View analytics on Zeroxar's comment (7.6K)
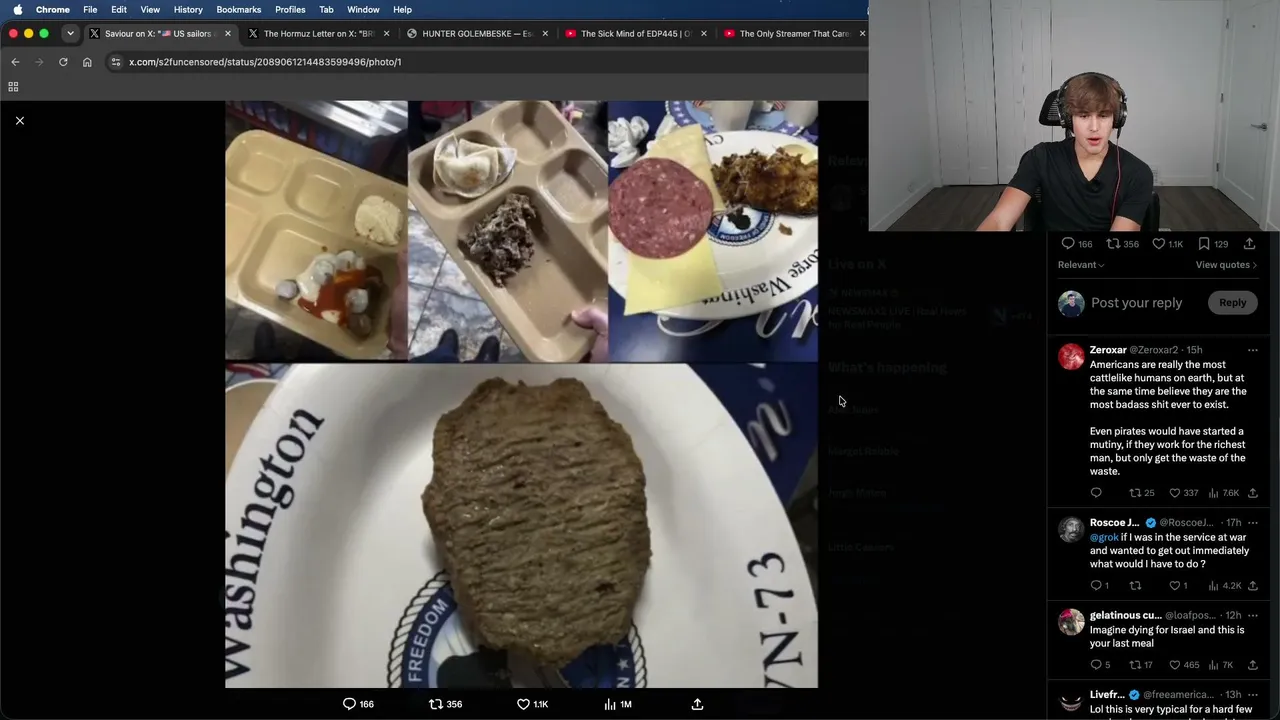This screenshot has width=1280, height=720. pos(1224,493)
